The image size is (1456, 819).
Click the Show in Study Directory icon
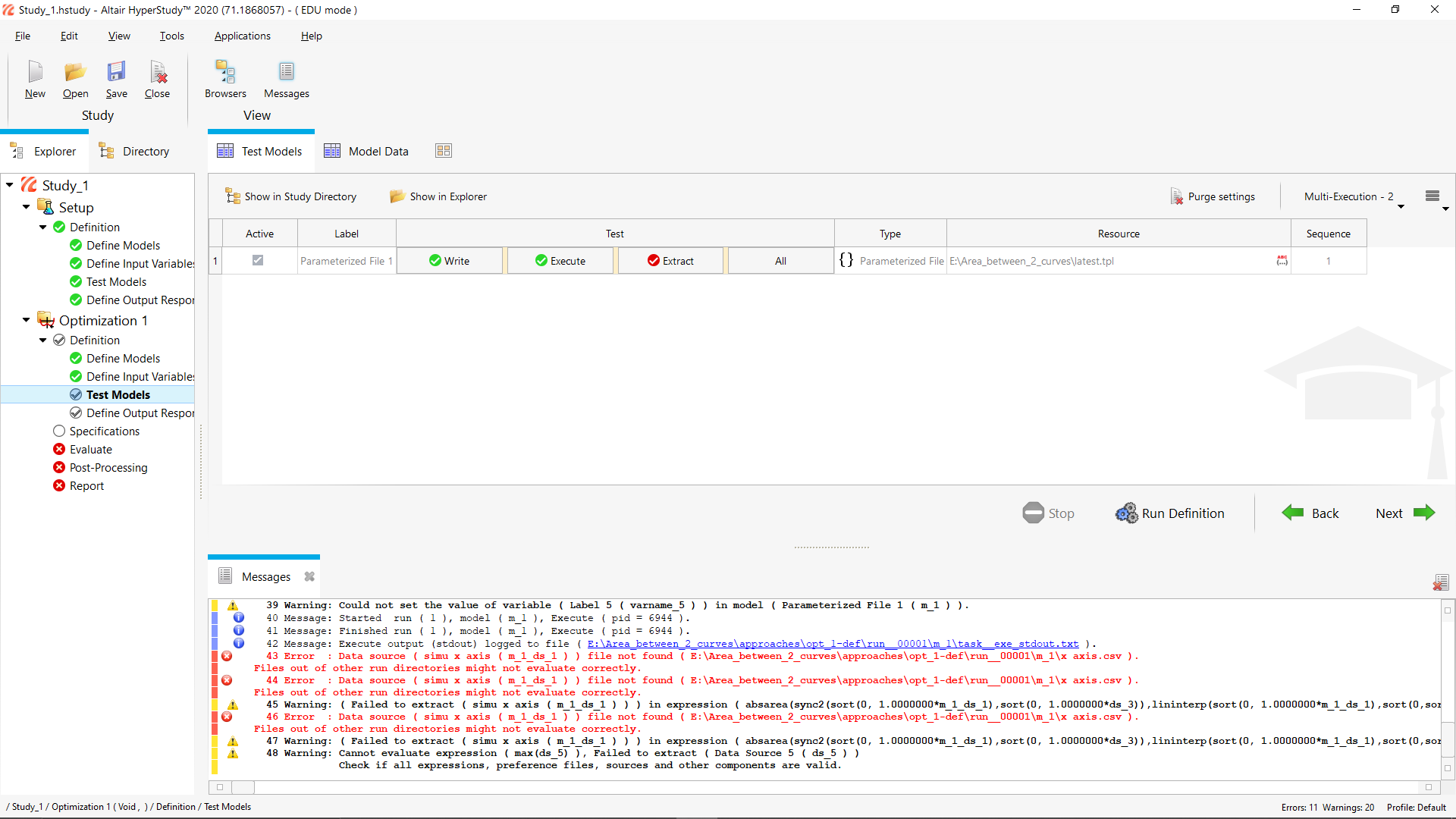pos(233,196)
